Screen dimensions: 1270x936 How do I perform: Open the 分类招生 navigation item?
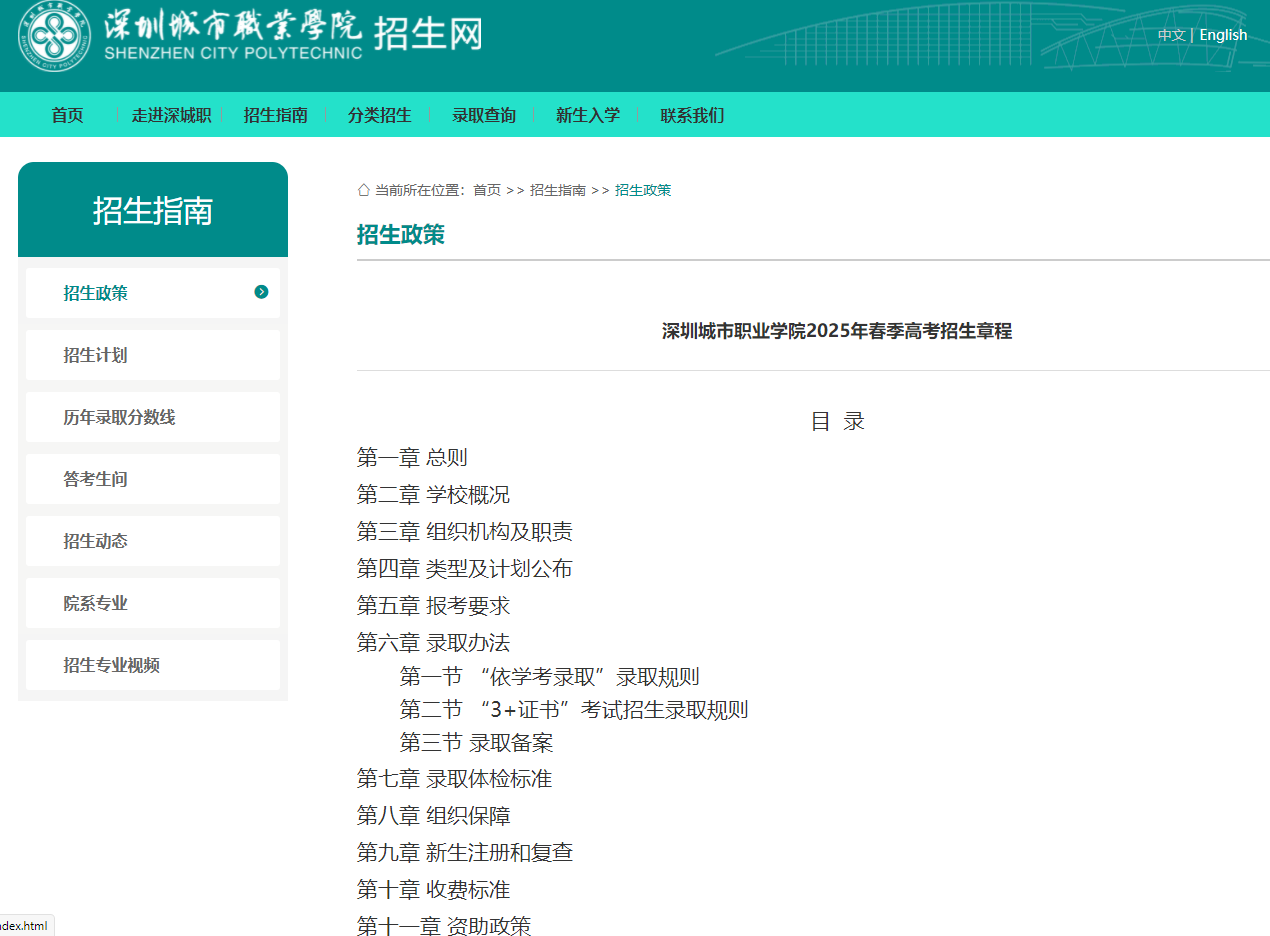pos(381,115)
